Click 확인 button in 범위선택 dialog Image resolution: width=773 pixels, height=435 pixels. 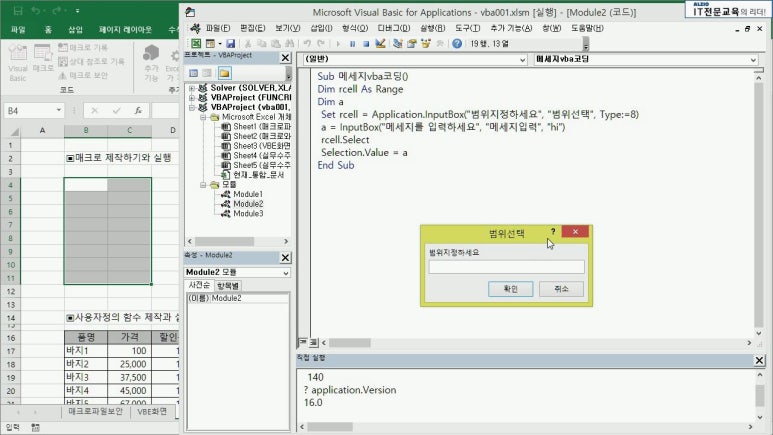point(511,289)
